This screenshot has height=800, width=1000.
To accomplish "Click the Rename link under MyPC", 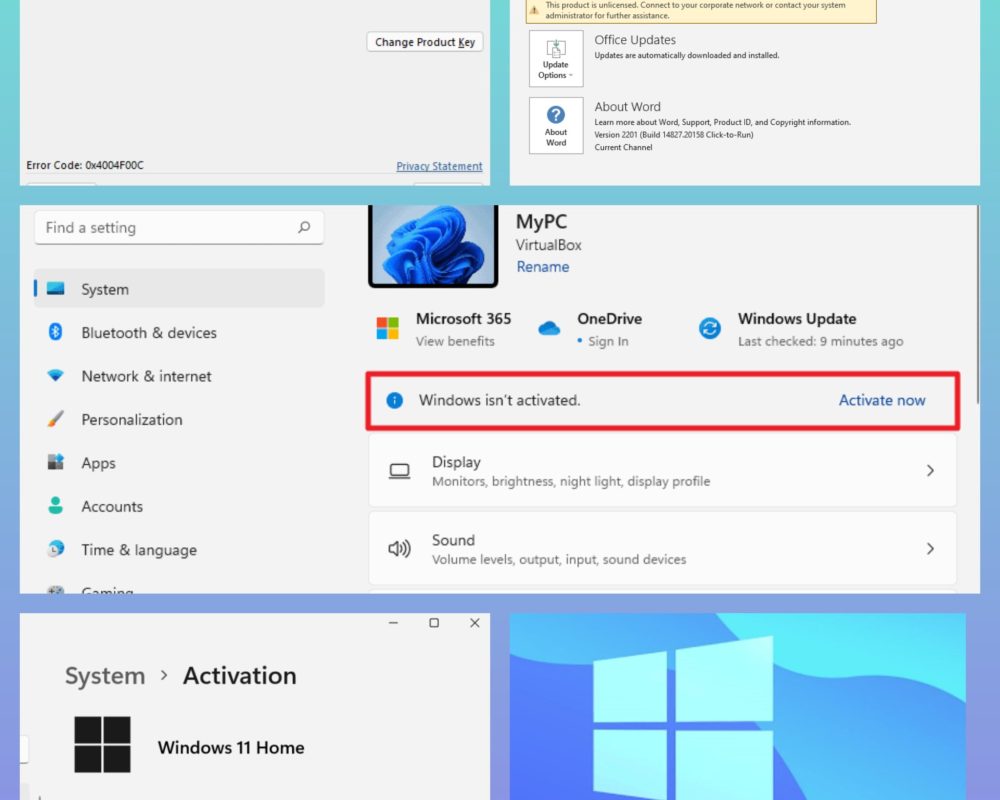I will coord(543,267).
